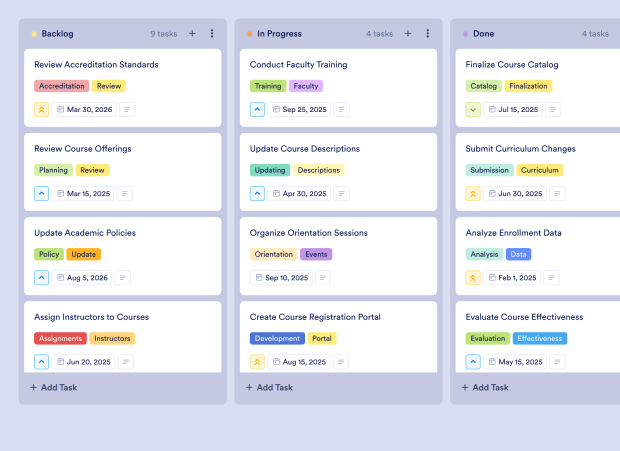This screenshot has width=620, height=451.
Task: Click the plus icon in Backlog header
Action: [x=192, y=33]
